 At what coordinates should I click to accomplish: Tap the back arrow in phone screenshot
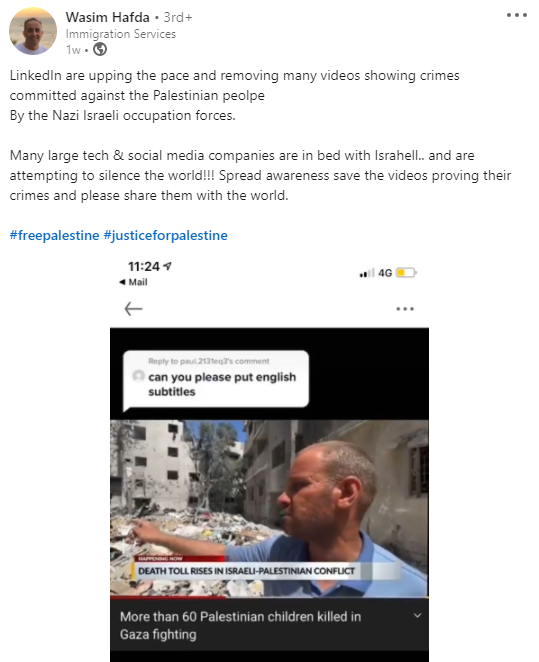click(133, 309)
